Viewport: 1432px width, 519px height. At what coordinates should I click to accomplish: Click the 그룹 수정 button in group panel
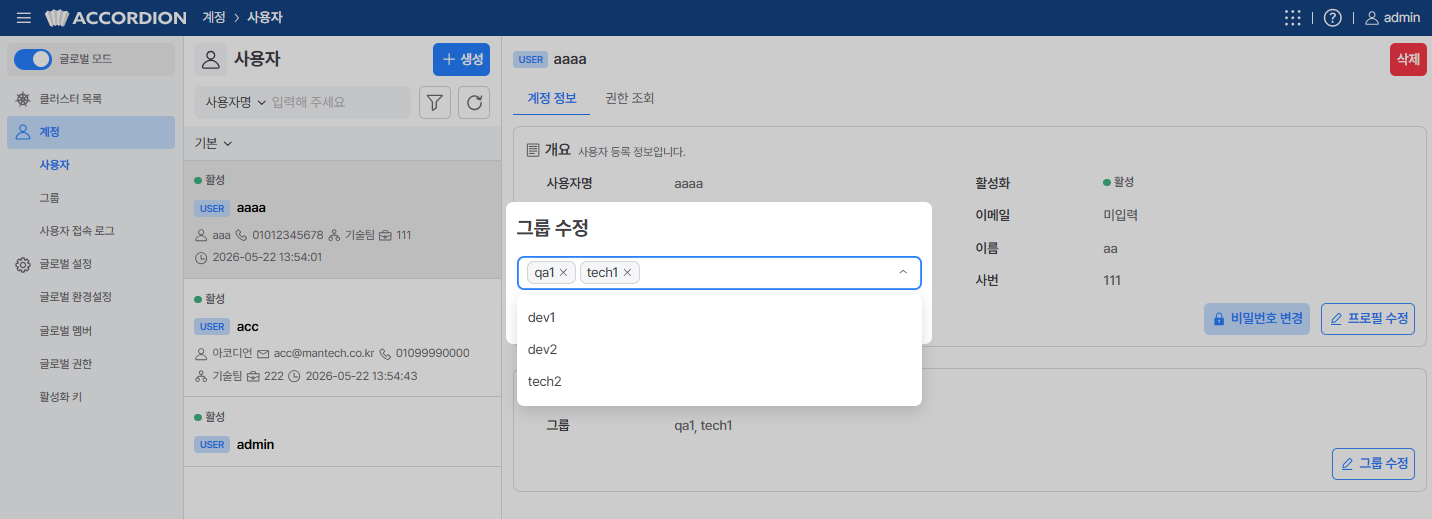pos(1373,464)
